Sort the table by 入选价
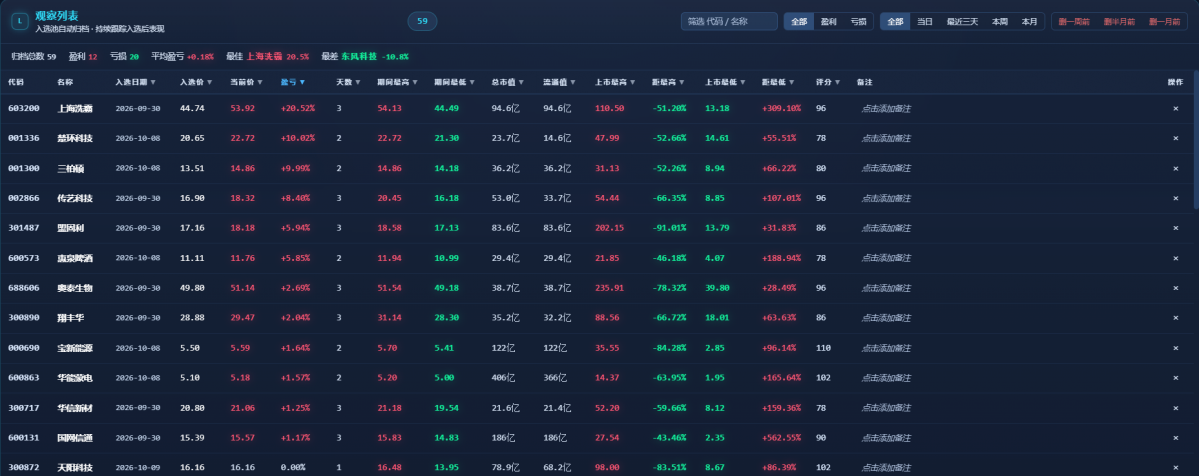Viewport: 1199px width, 476px height. tap(195, 82)
